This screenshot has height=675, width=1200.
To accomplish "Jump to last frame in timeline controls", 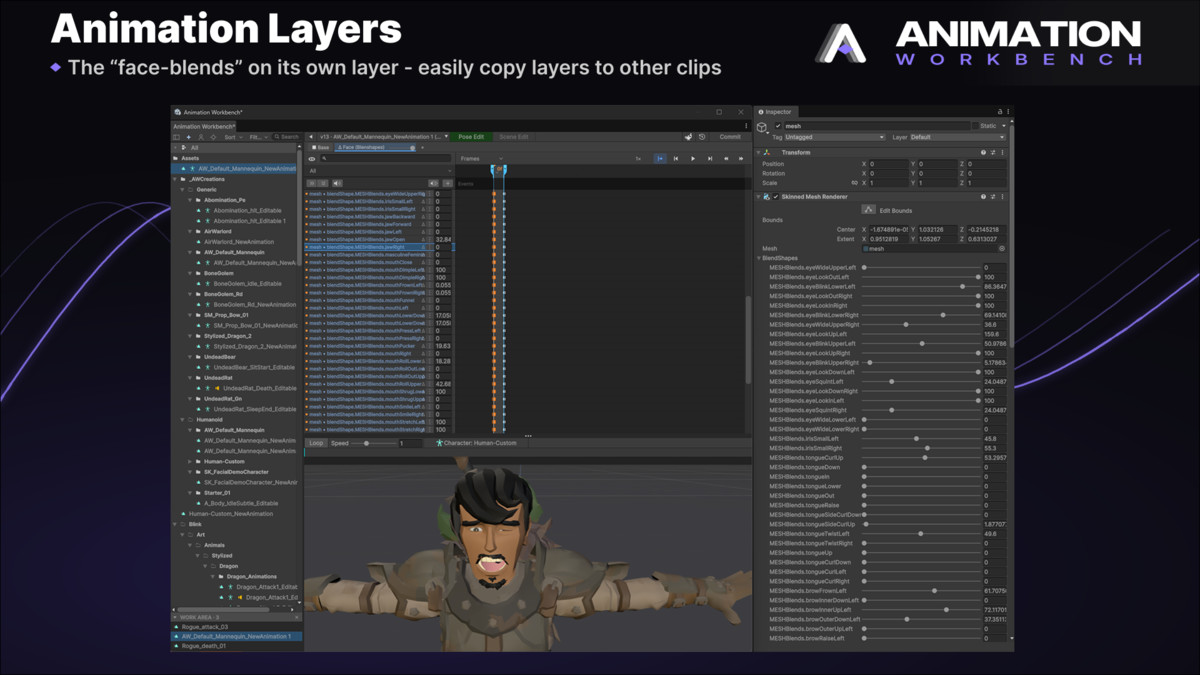I will 710,158.
